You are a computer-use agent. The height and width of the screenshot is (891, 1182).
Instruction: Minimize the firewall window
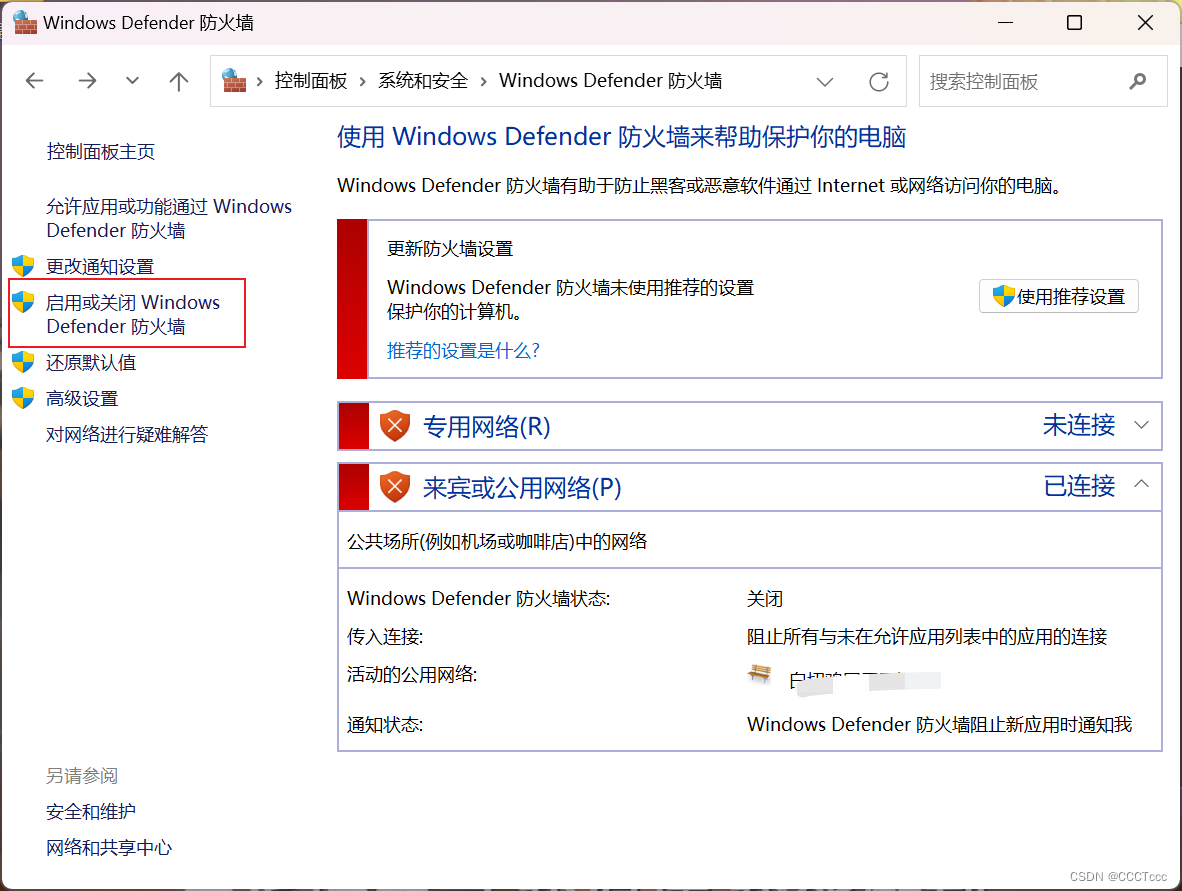[x=1005, y=23]
